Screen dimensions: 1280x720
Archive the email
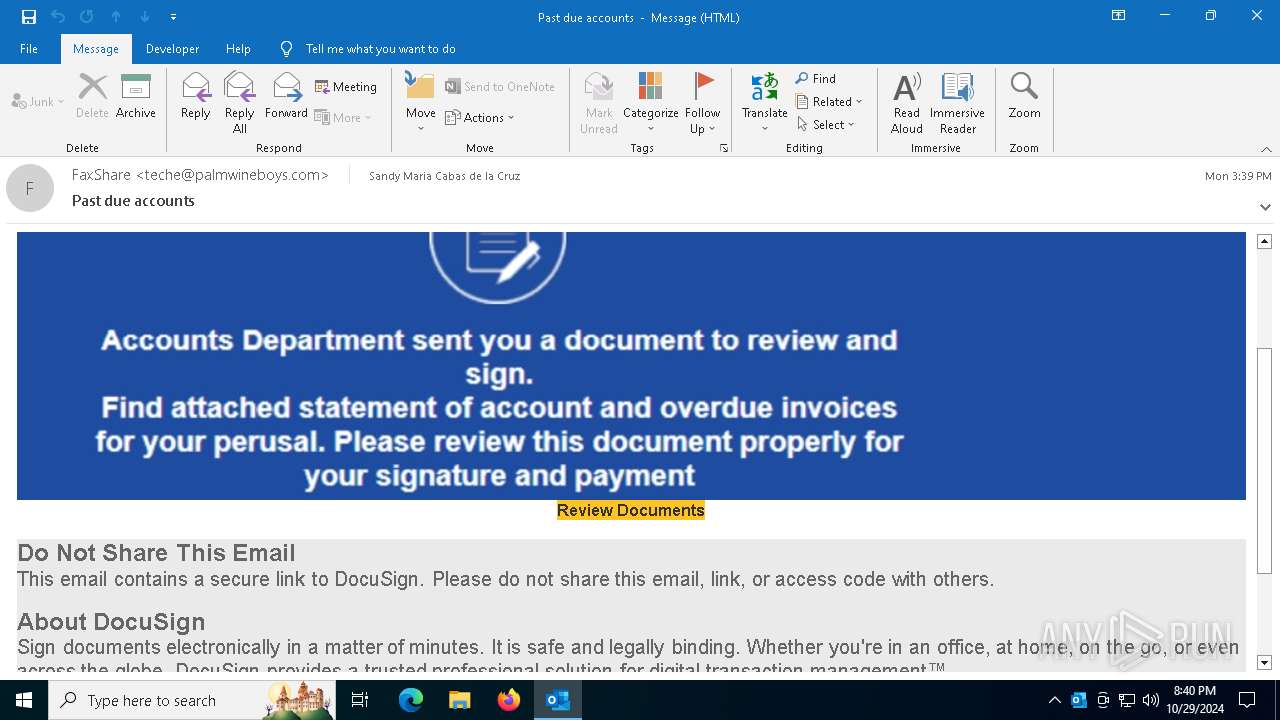click(136, 97)
